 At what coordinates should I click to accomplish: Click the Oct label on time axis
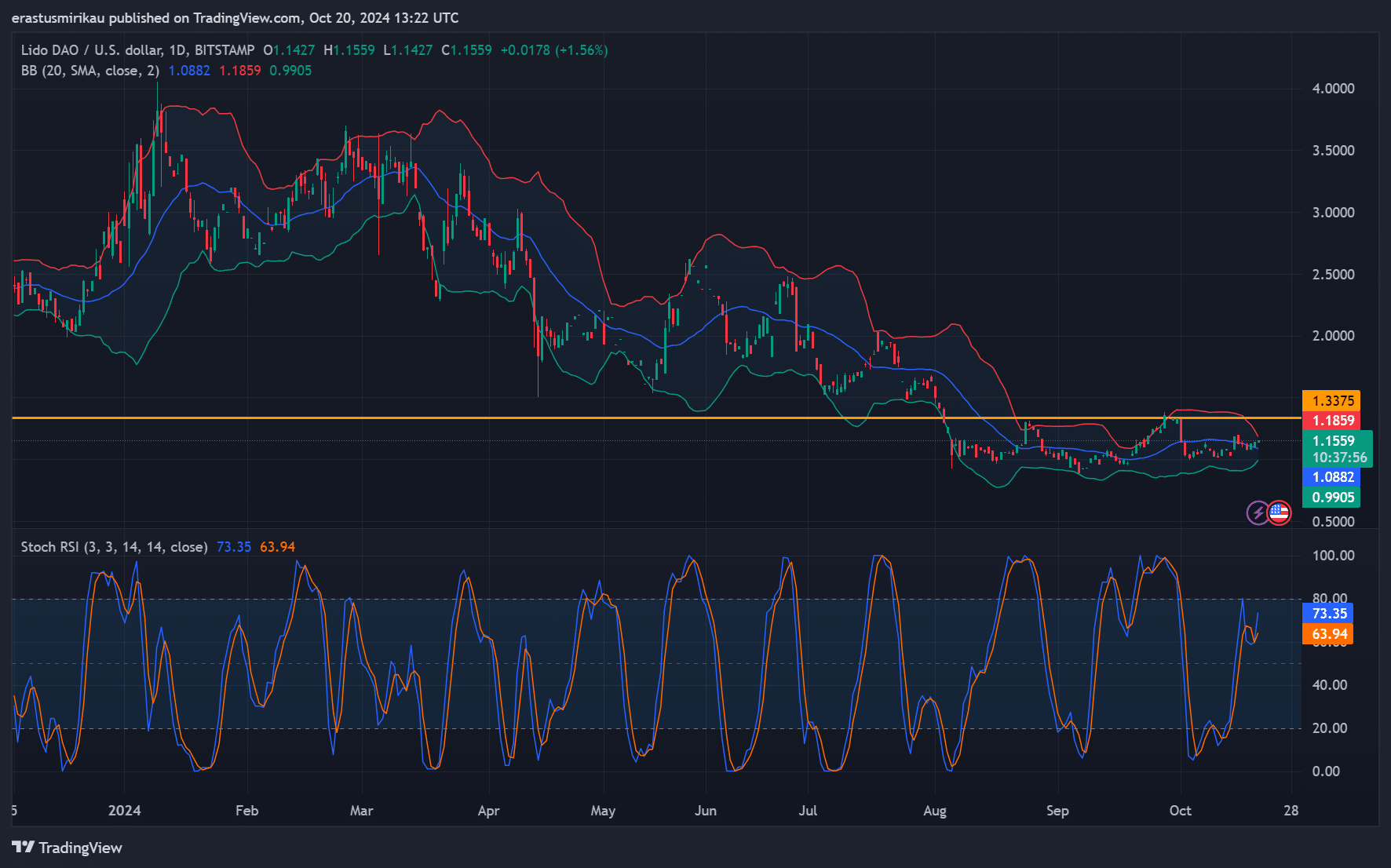click(1181, 811)
